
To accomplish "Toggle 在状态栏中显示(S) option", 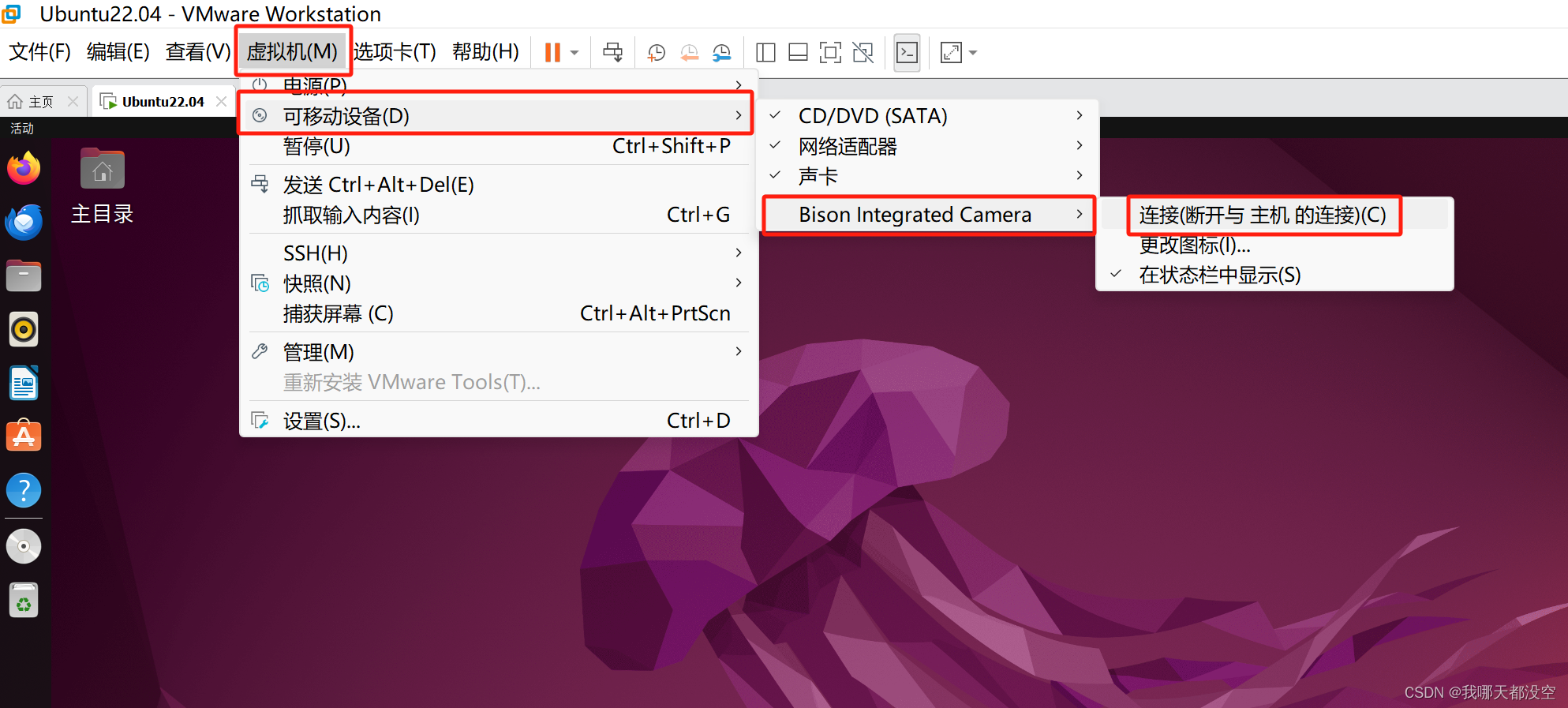I will 1219,275.
